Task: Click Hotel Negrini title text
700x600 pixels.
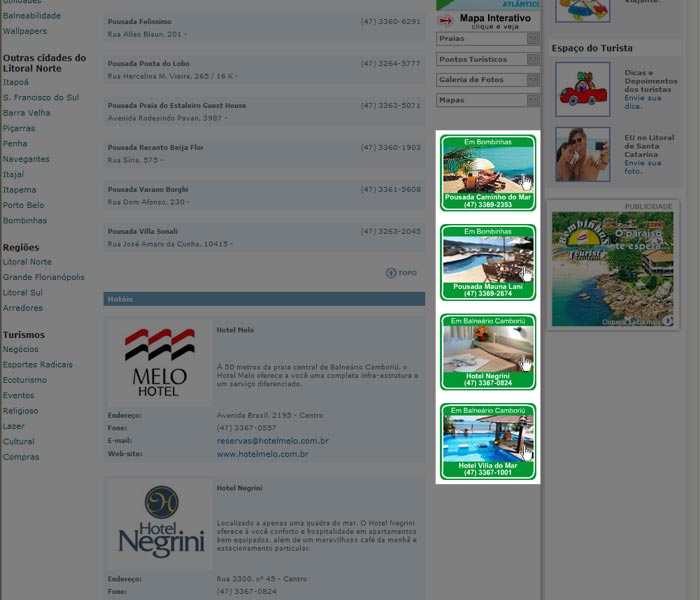Action: 239,488
